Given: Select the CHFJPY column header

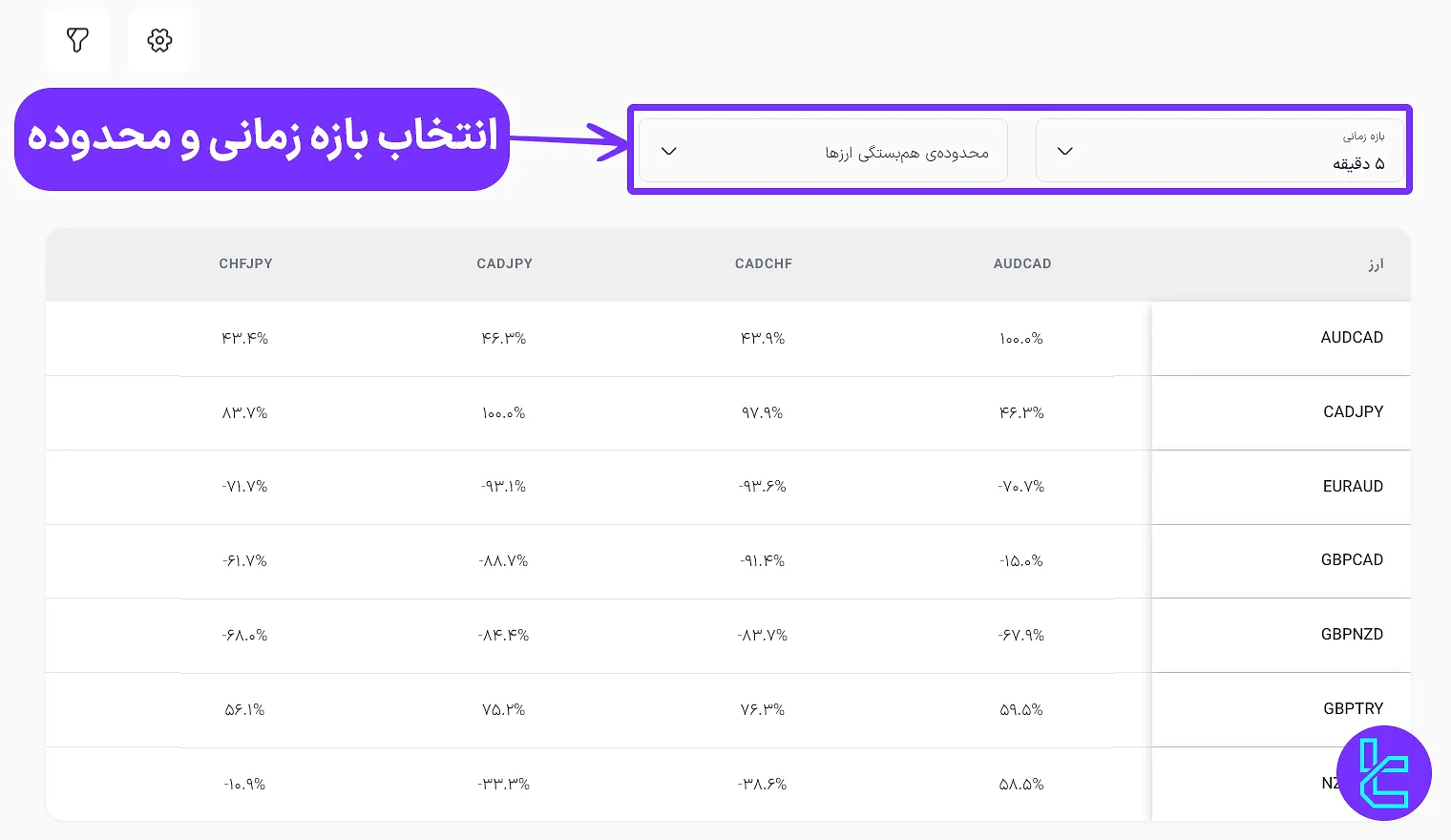Looking at the screenshot, I should pos(245,263).
